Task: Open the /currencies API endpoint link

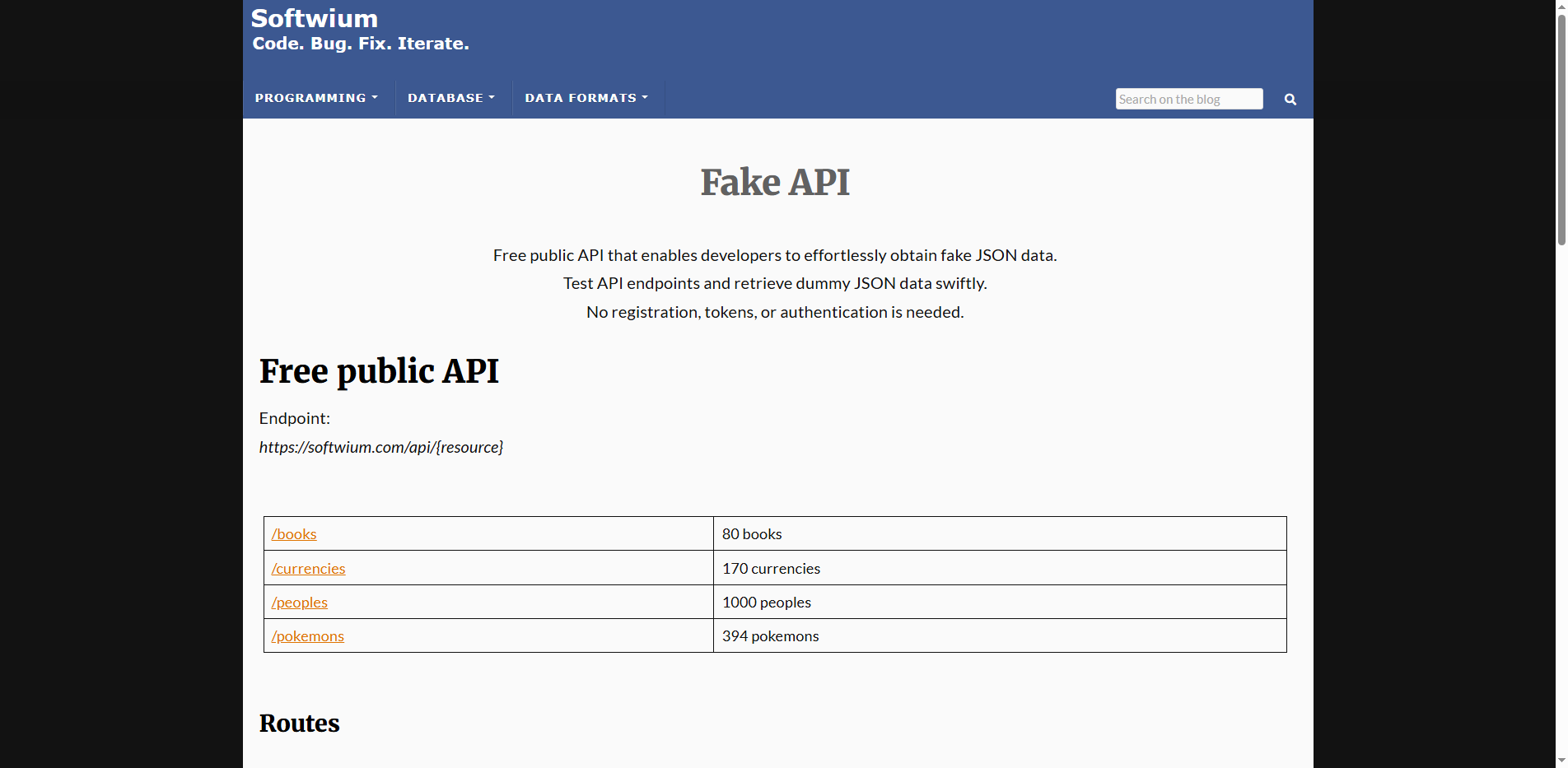Action: [x=308, y=568]
